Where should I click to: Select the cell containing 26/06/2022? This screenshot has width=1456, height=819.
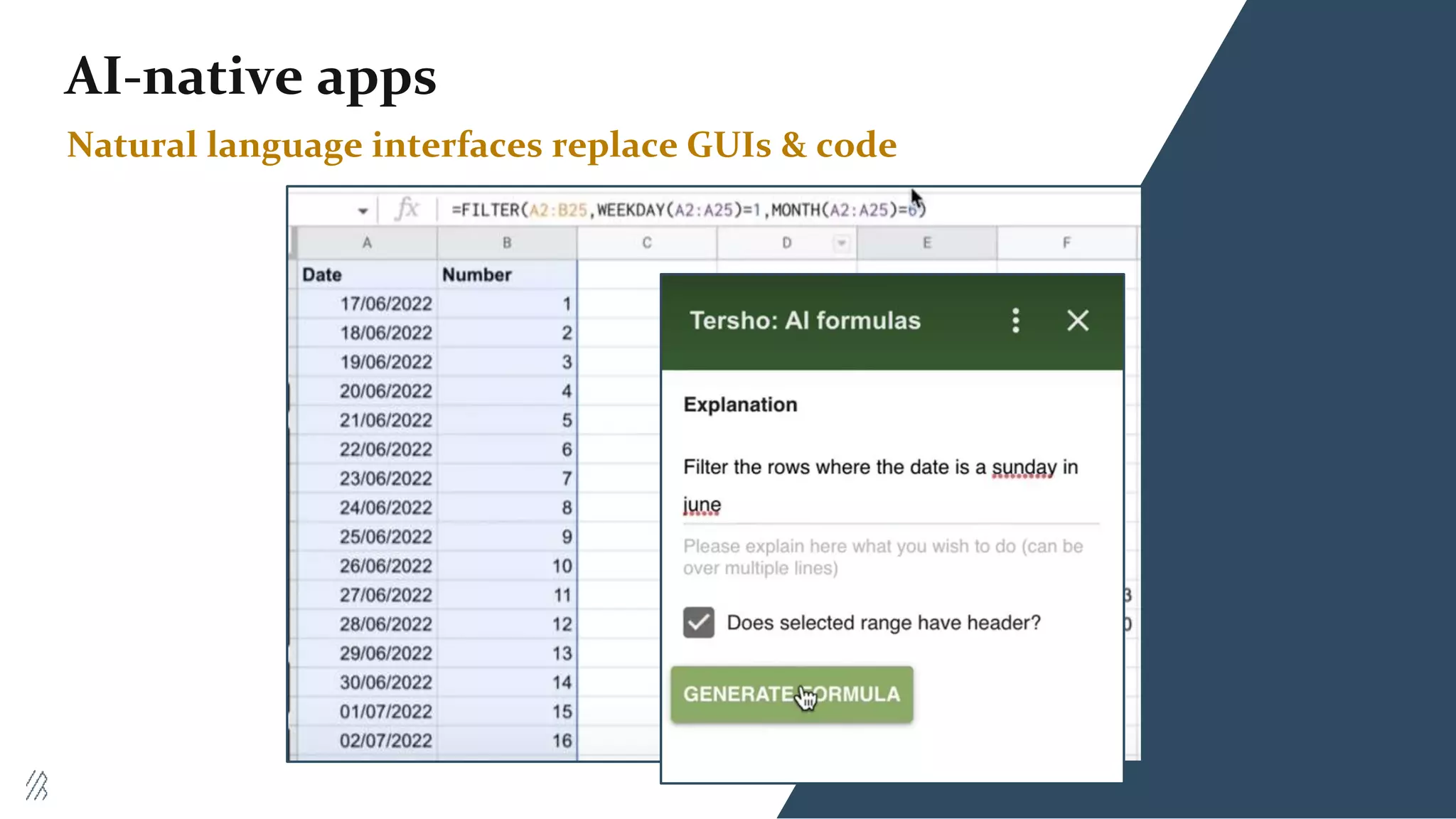[385, 566]
